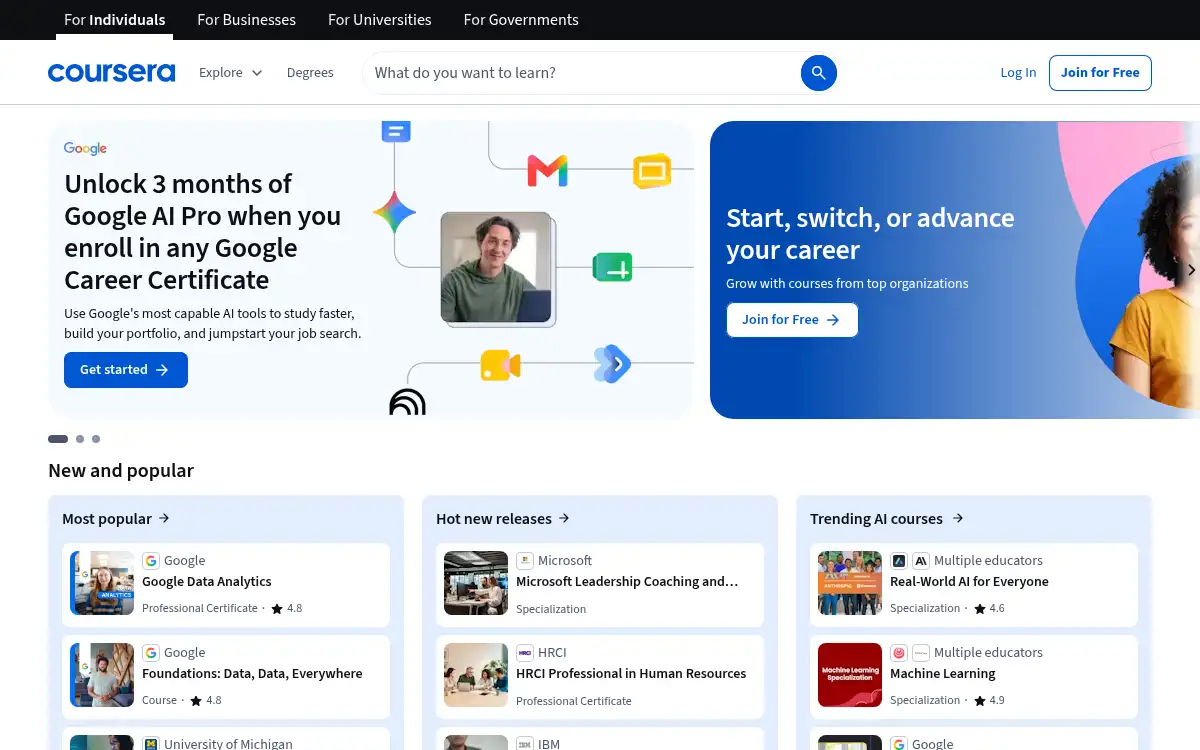Screen dimensions: 1200x750
Task: Open the Machine Learning Specialization thumbnail
Action: pyautogui.click(x=850, y=675)
